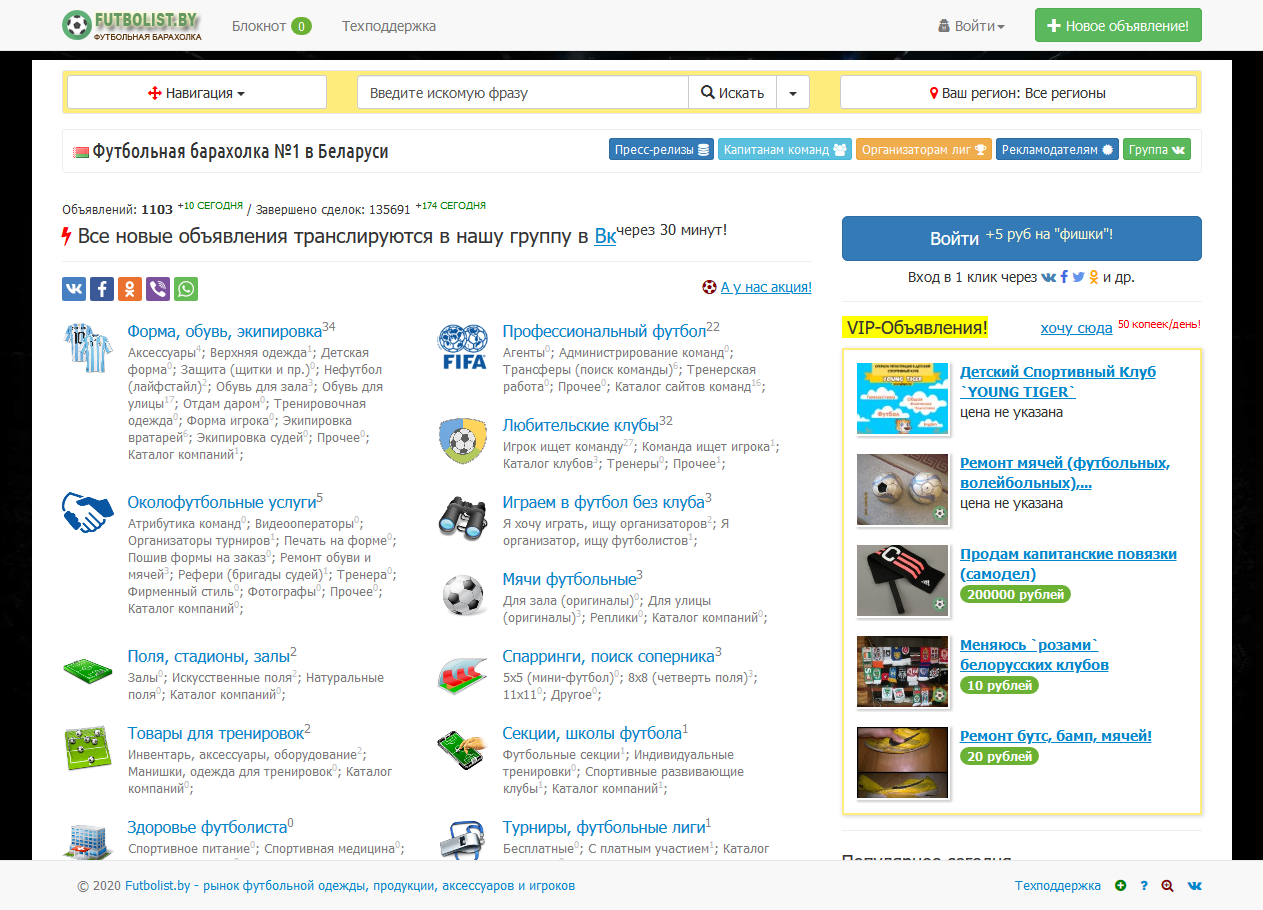
Task: Expand the search options caret
Action: pos(793,93)
